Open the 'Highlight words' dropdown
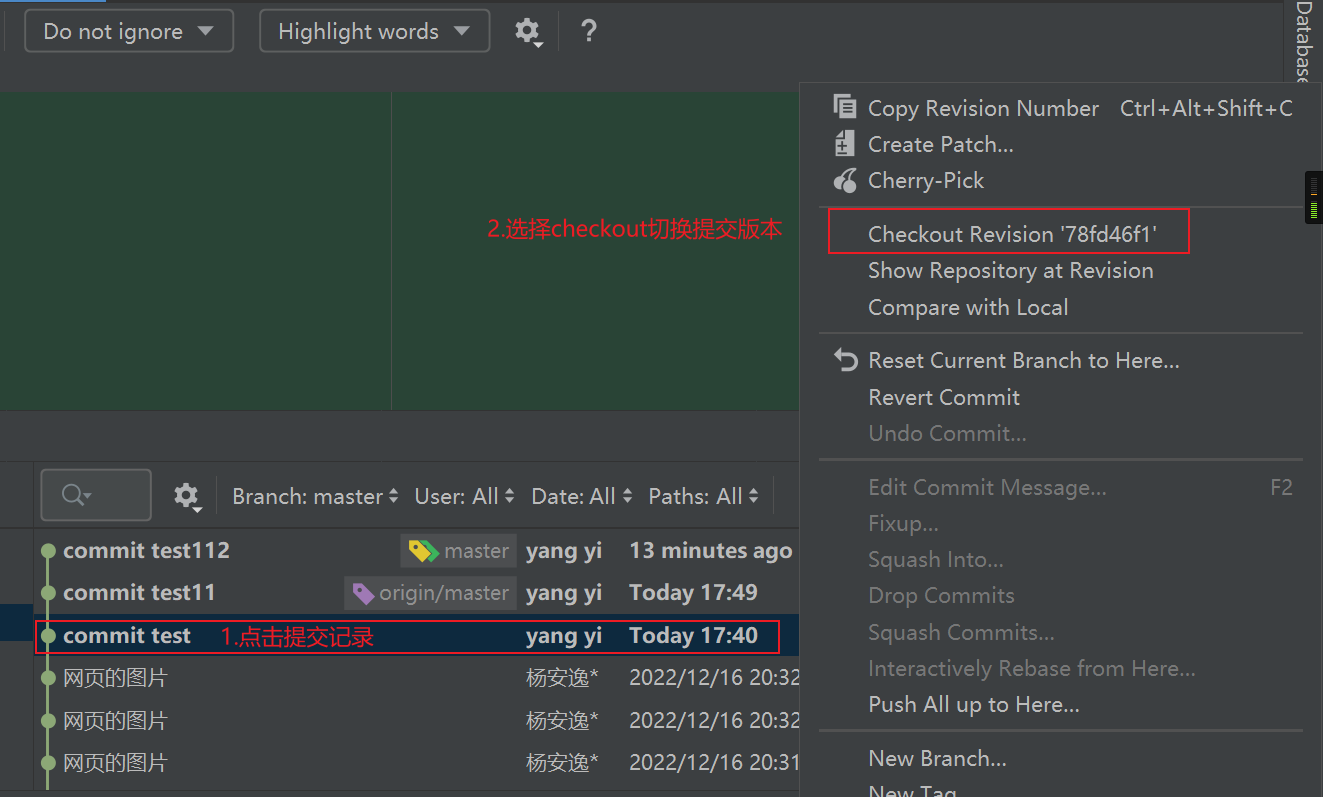The width and height of the screenshot is (1323, 797). (x=374, y=31)
